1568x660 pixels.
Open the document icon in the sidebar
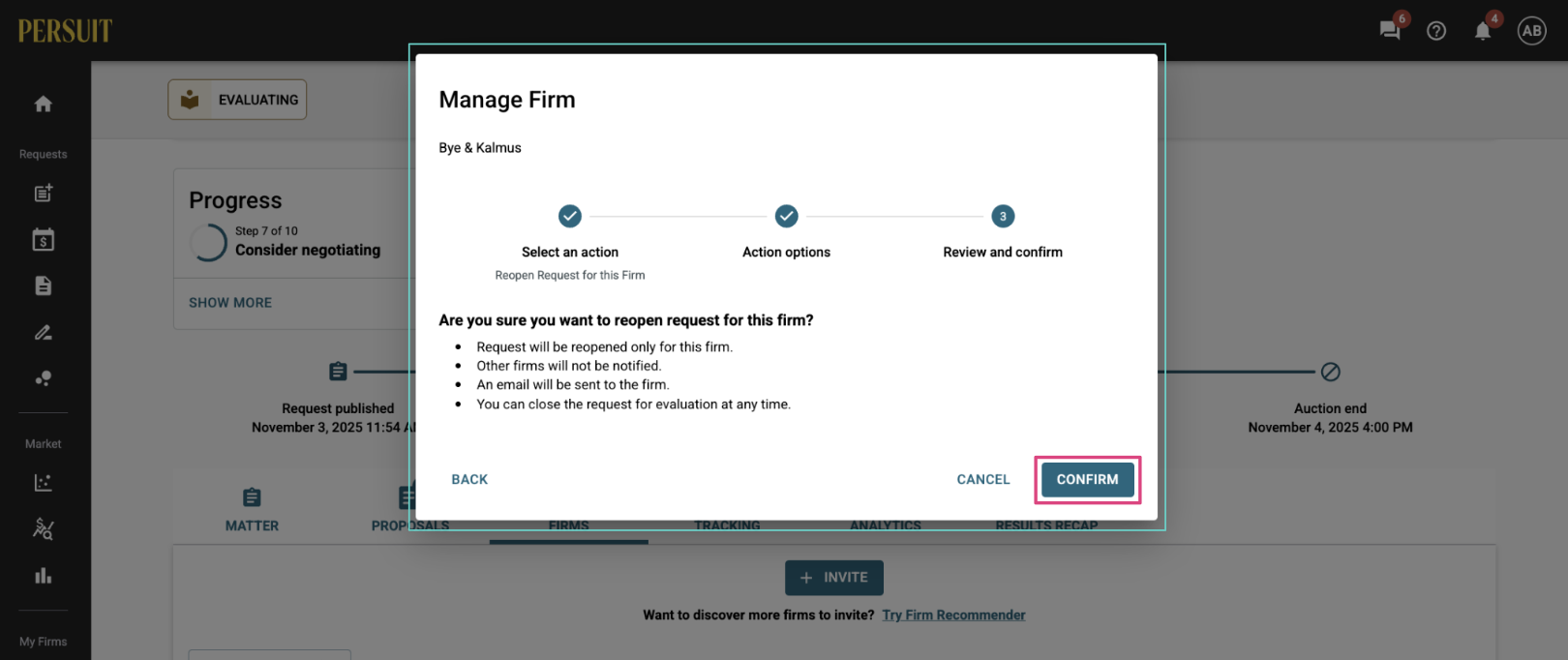[x=44, y=285]
